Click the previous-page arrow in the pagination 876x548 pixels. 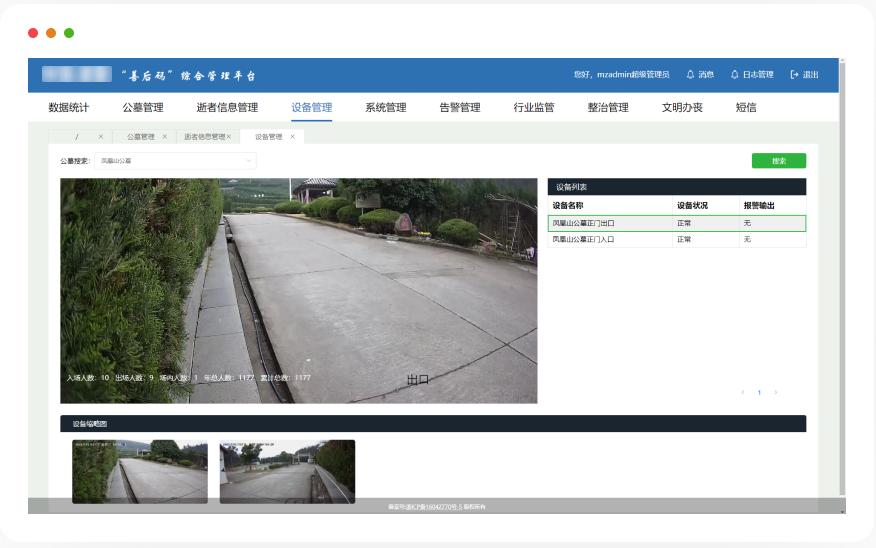[742, 393]
